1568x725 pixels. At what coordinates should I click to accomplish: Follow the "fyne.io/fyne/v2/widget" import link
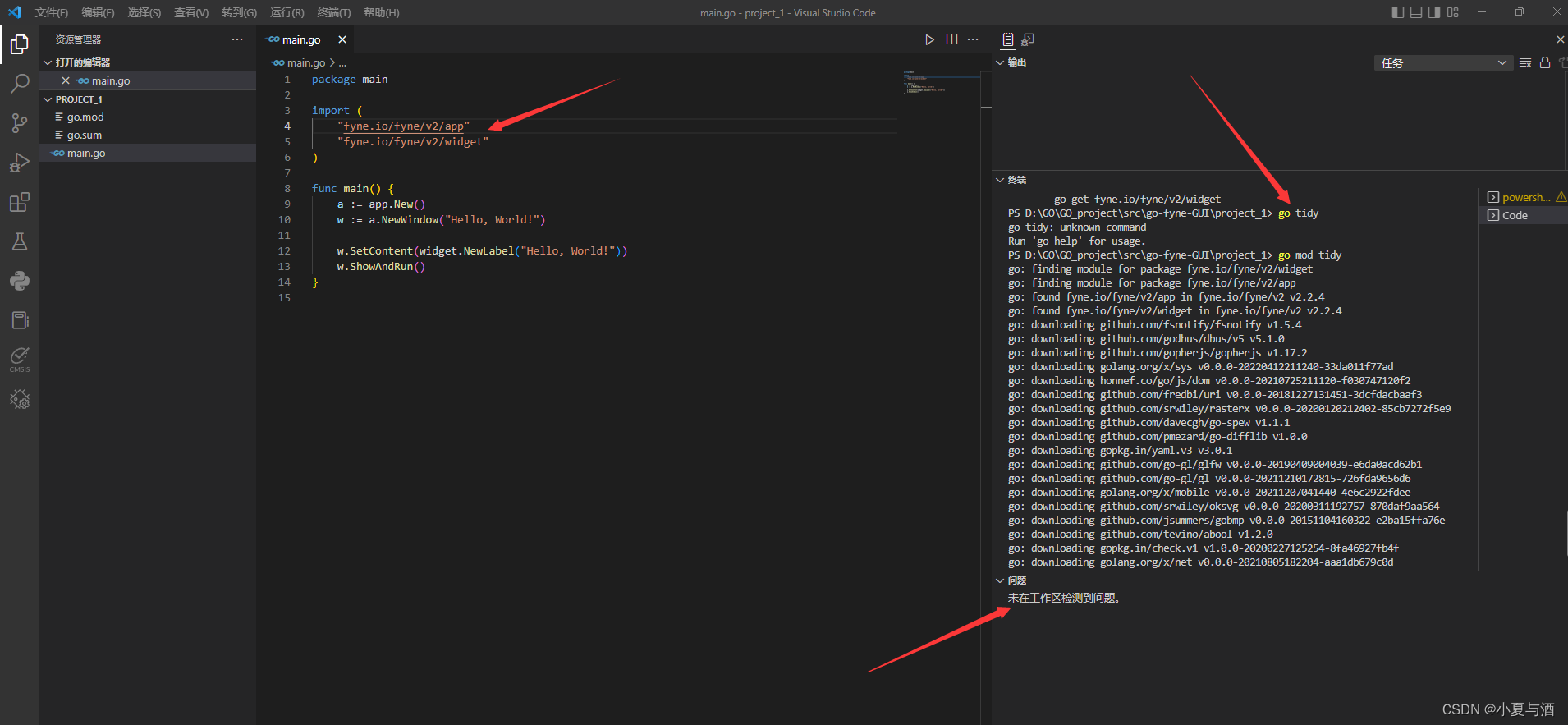click(413, 142)
